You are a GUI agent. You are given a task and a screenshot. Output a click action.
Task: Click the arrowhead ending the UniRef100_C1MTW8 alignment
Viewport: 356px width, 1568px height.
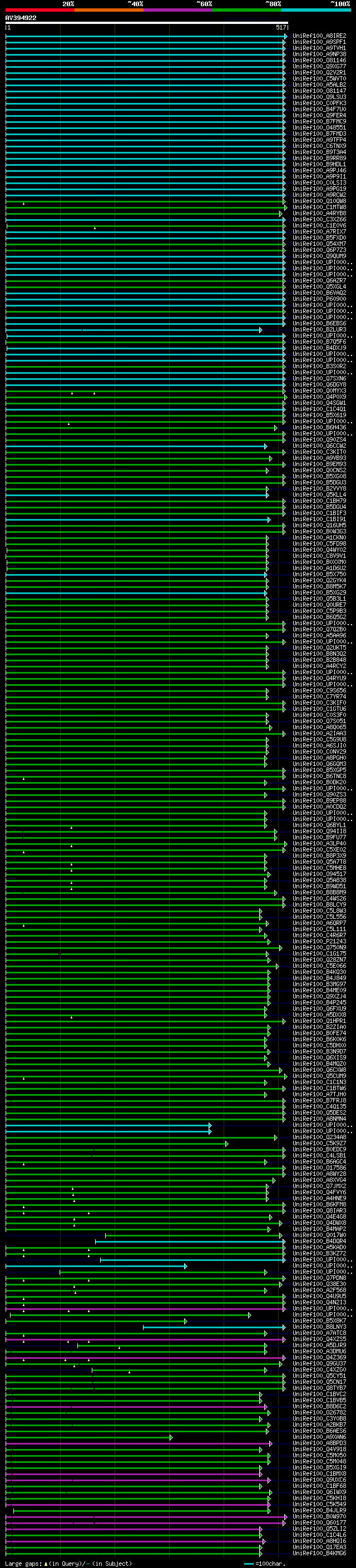(x=286, y=207)
